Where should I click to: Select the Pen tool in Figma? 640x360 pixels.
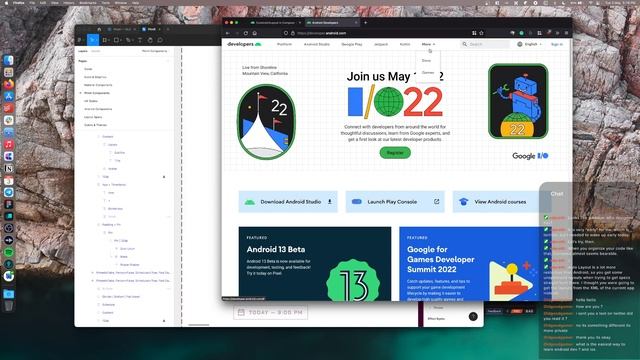pyautogui.click(x=128, y=40)
